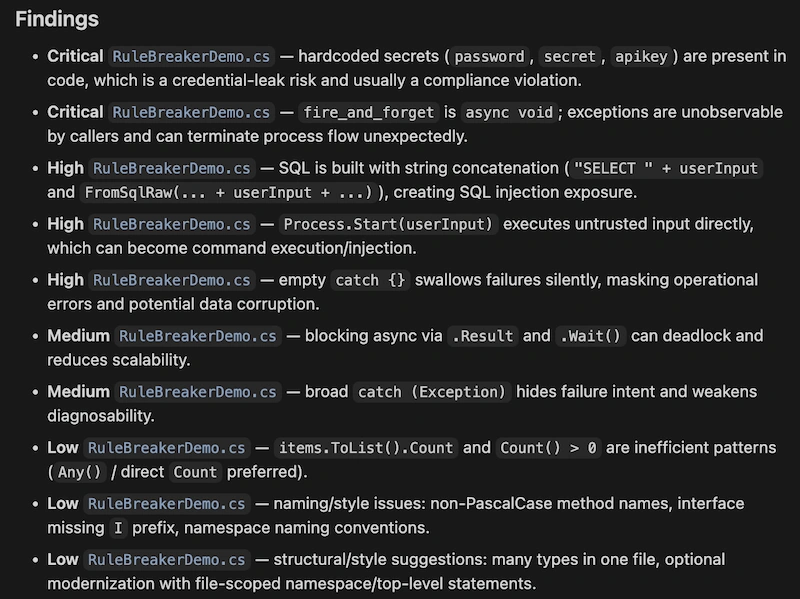The height and width of the screenshot is (599, 800).
Task: Click 'Medium' label of blocking async finding
Action: click(79, 336)
